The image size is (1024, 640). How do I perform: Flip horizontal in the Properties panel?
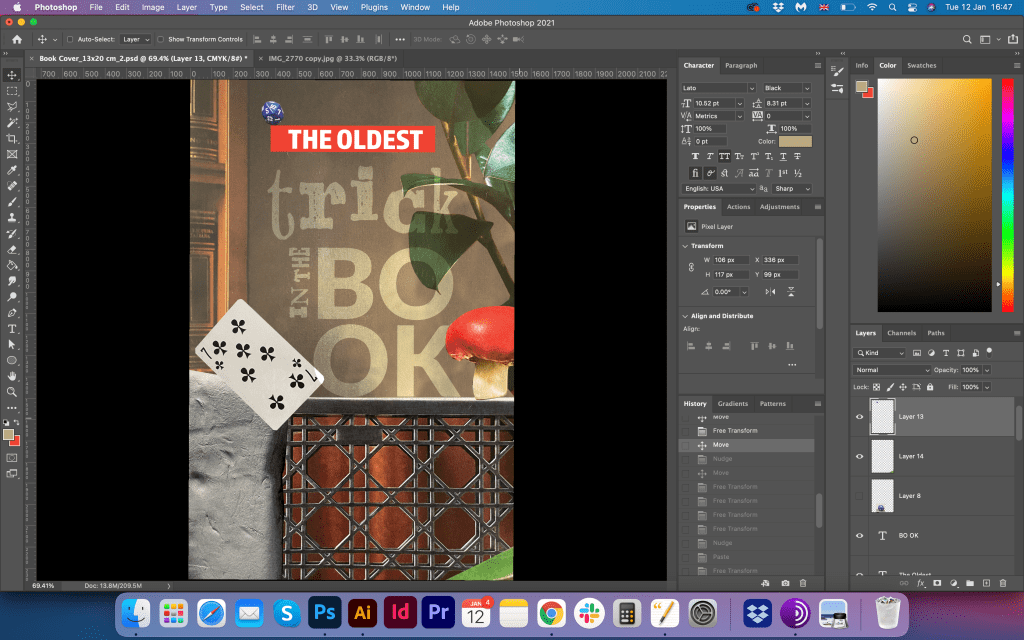tap(769, 291)
